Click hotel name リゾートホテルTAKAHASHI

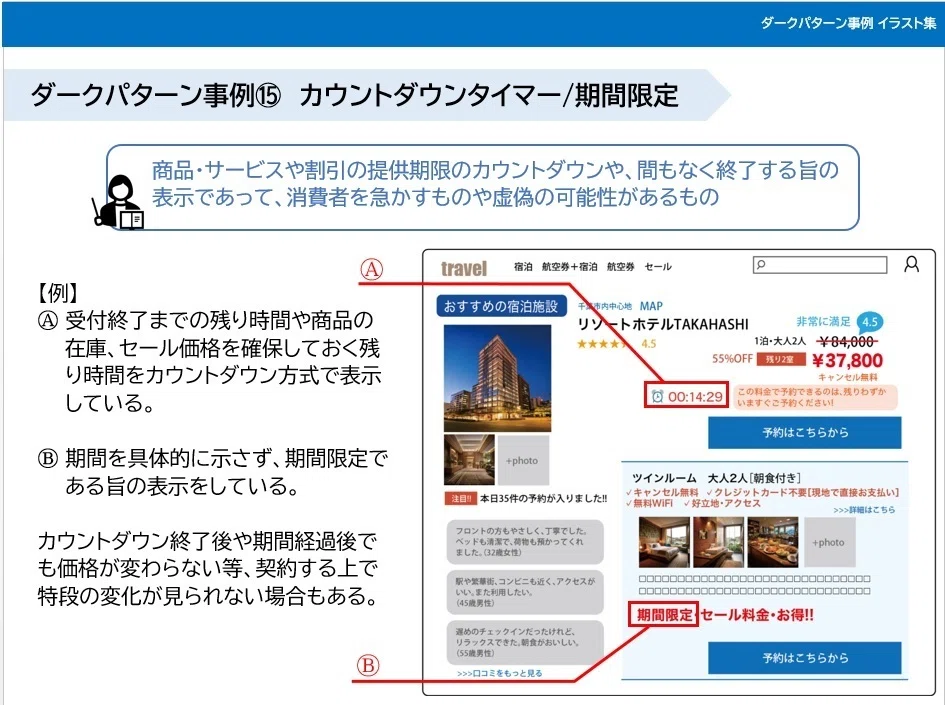662,324
